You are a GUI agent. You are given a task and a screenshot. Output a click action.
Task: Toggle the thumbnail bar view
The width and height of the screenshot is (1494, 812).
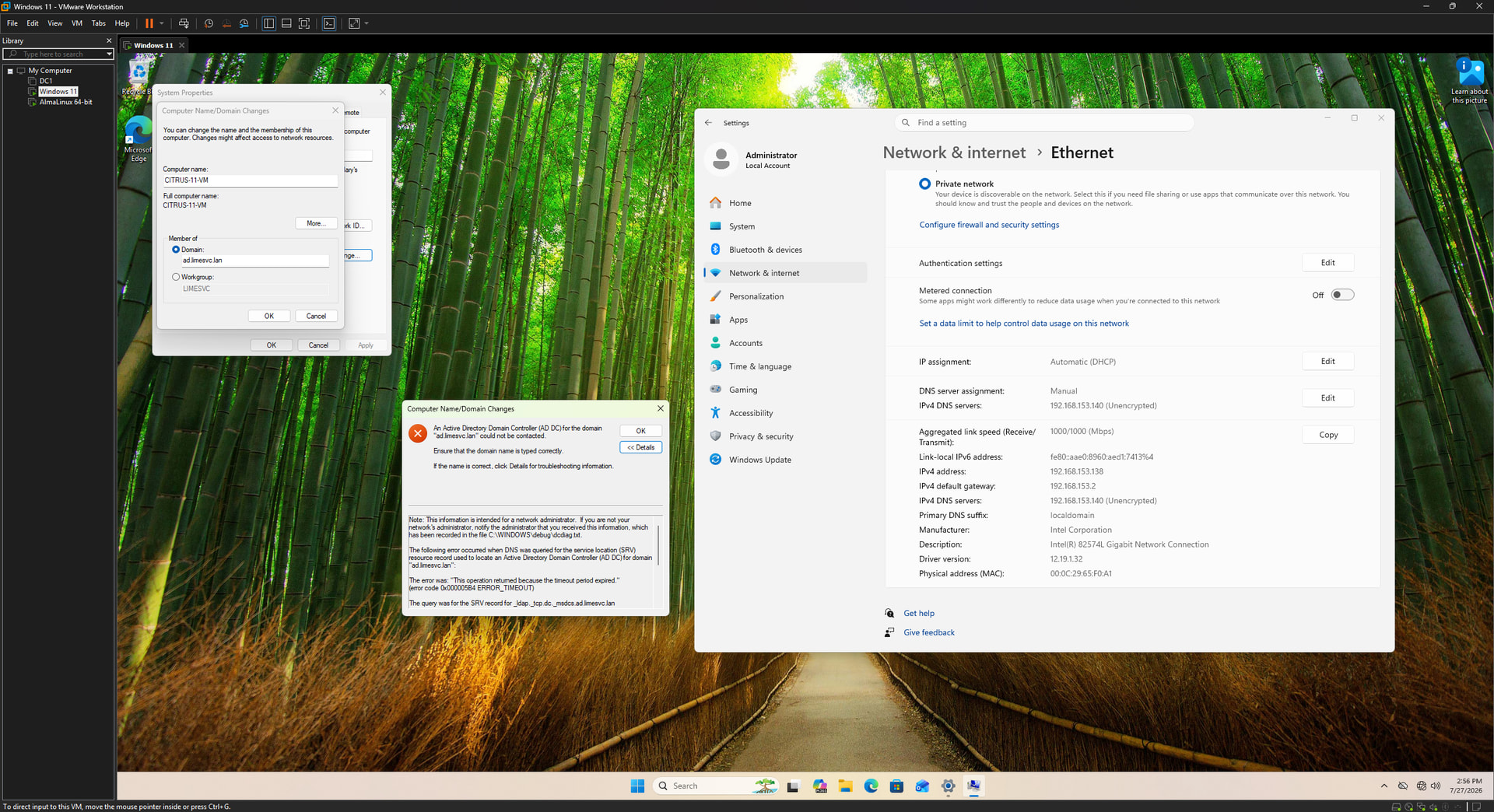coord(286,23)
